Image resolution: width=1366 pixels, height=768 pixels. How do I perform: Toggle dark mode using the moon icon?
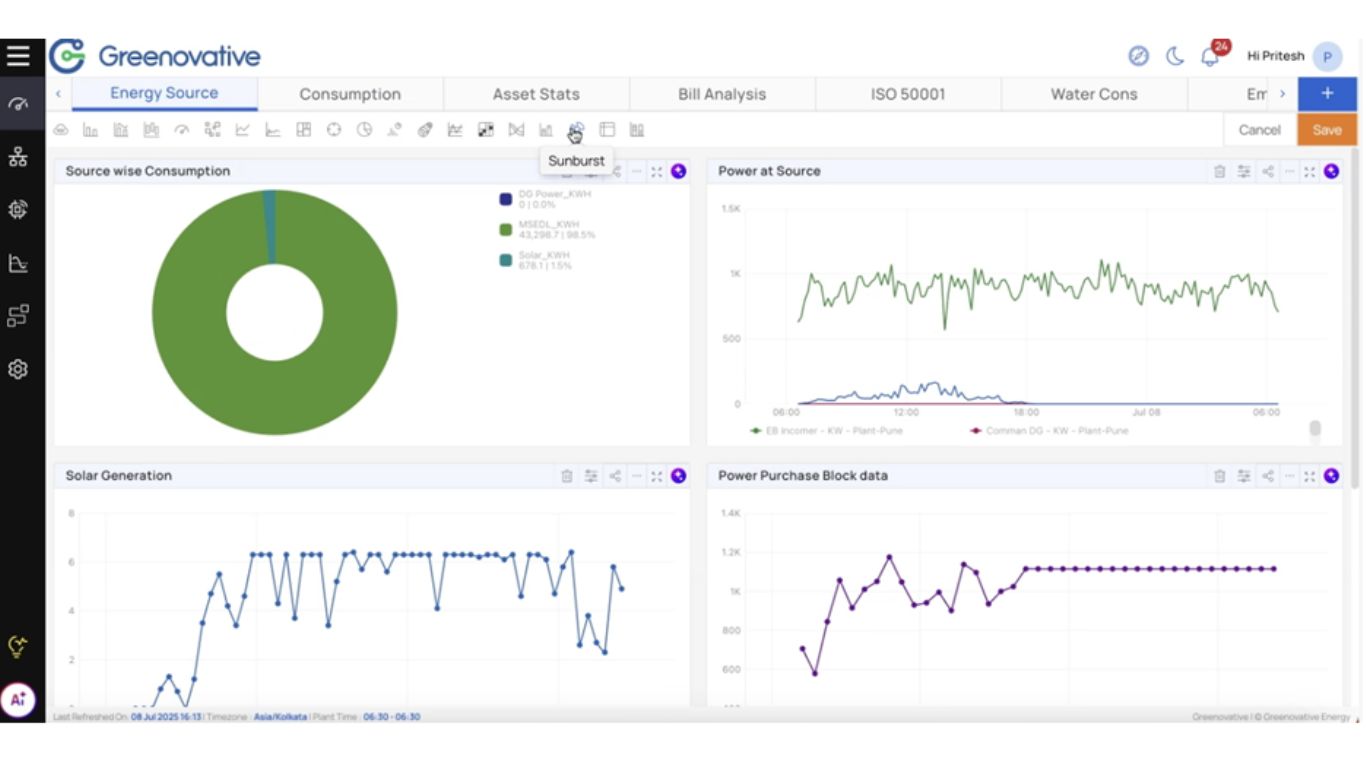pos(1175,57)
